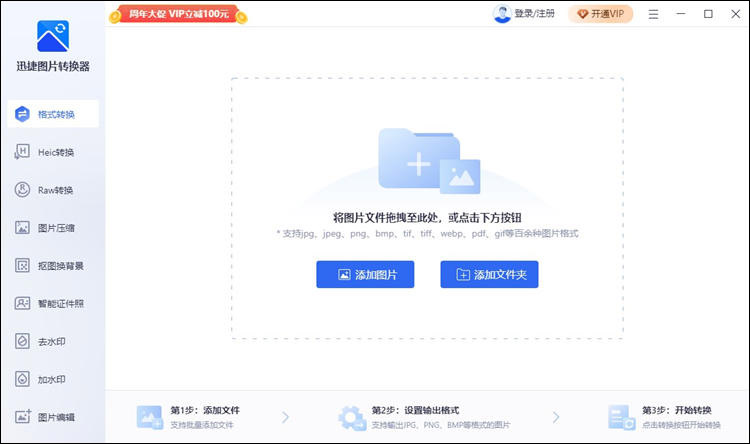Click 将图片文件拖拽至此处 prompt text

[427, 218]
